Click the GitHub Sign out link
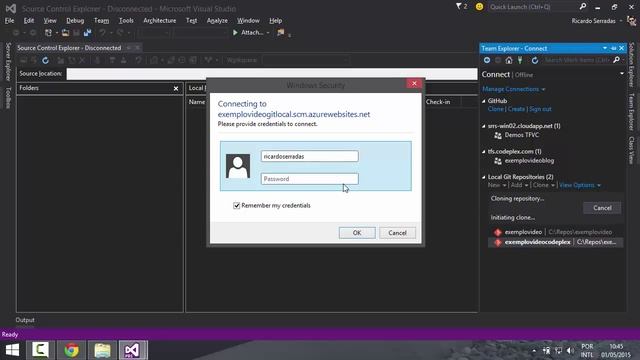This screenshot has width=640, height=360. 540,109
